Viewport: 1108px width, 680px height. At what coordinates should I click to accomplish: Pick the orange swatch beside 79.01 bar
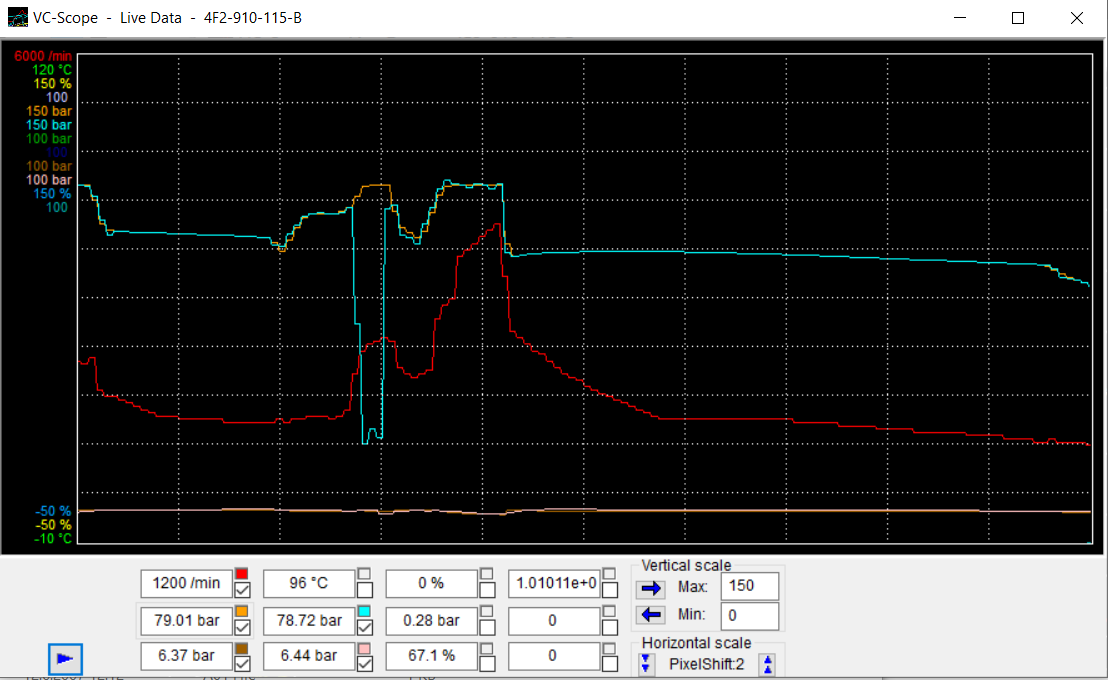click(x=241, y=611)
